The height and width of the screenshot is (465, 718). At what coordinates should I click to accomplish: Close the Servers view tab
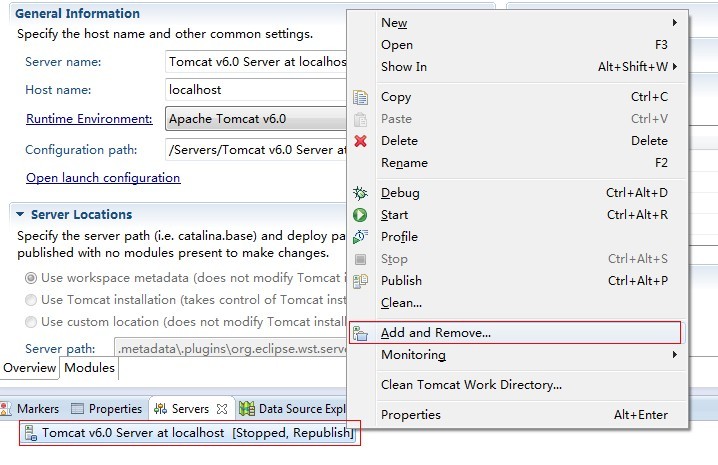(222, 409)
